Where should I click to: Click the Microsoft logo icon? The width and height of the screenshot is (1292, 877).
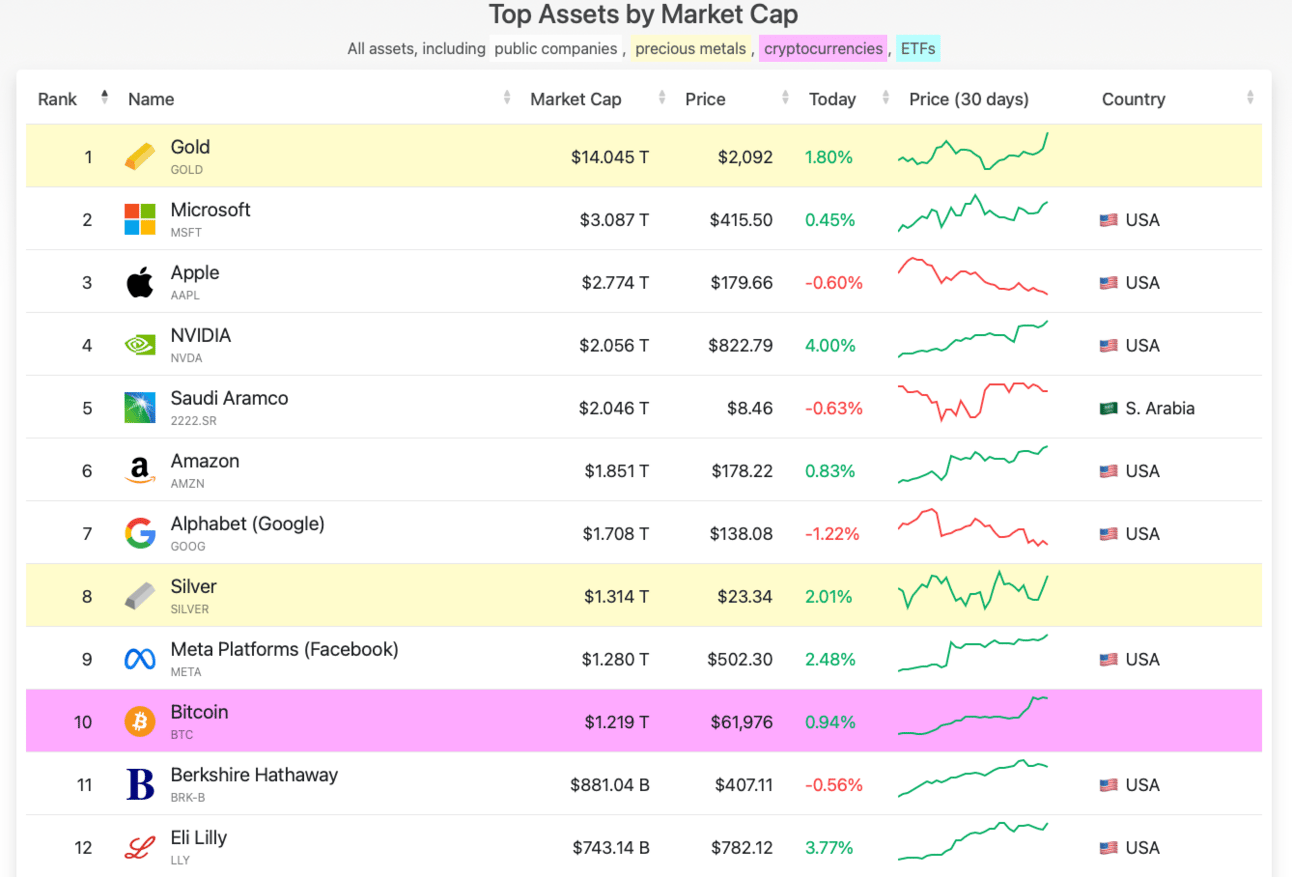coord(140,220)
